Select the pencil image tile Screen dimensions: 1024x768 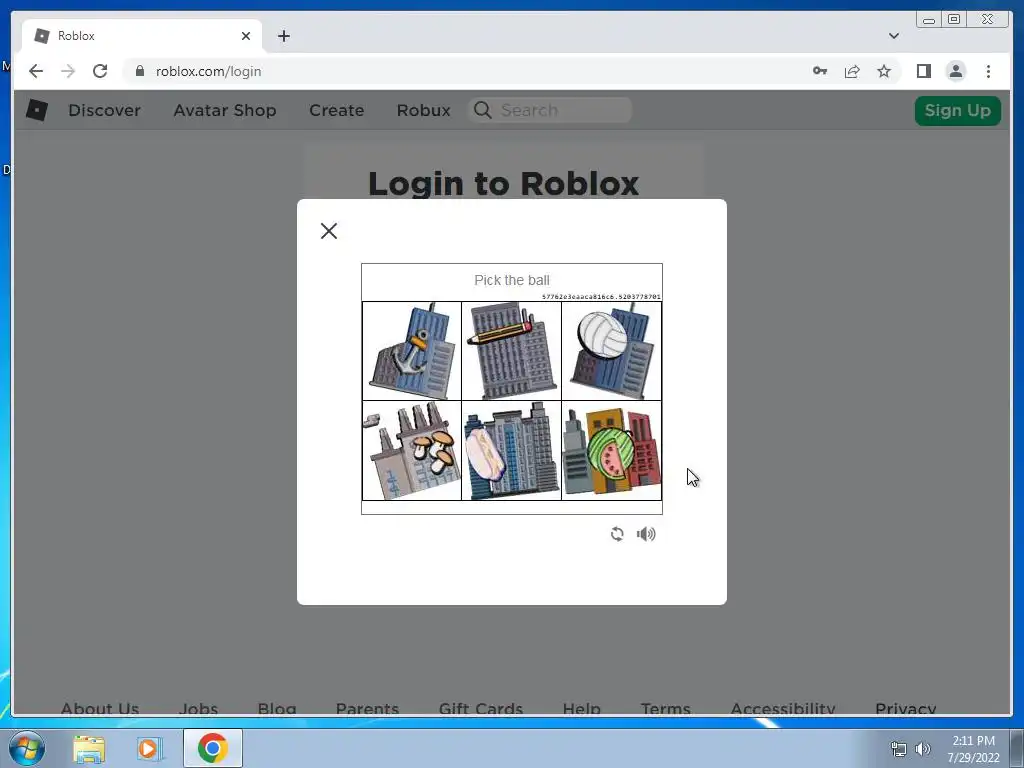511,351
